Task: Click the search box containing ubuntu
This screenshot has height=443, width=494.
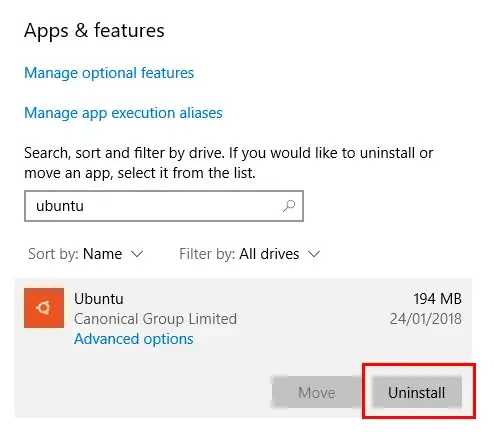Action: coord(164,206)
